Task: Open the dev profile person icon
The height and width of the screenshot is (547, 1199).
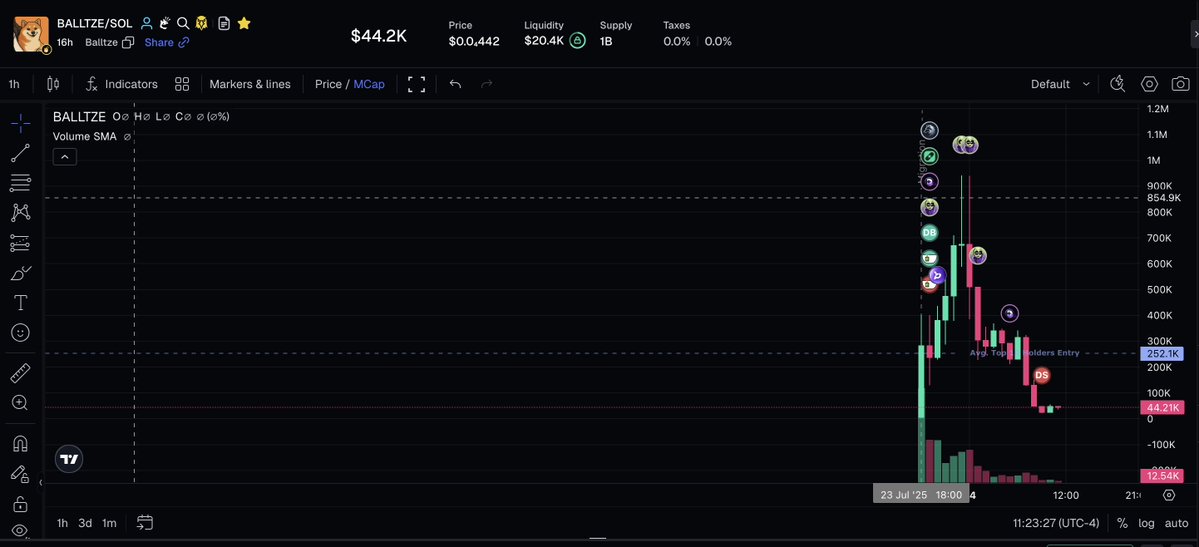Action: click(x=146, y=24)
